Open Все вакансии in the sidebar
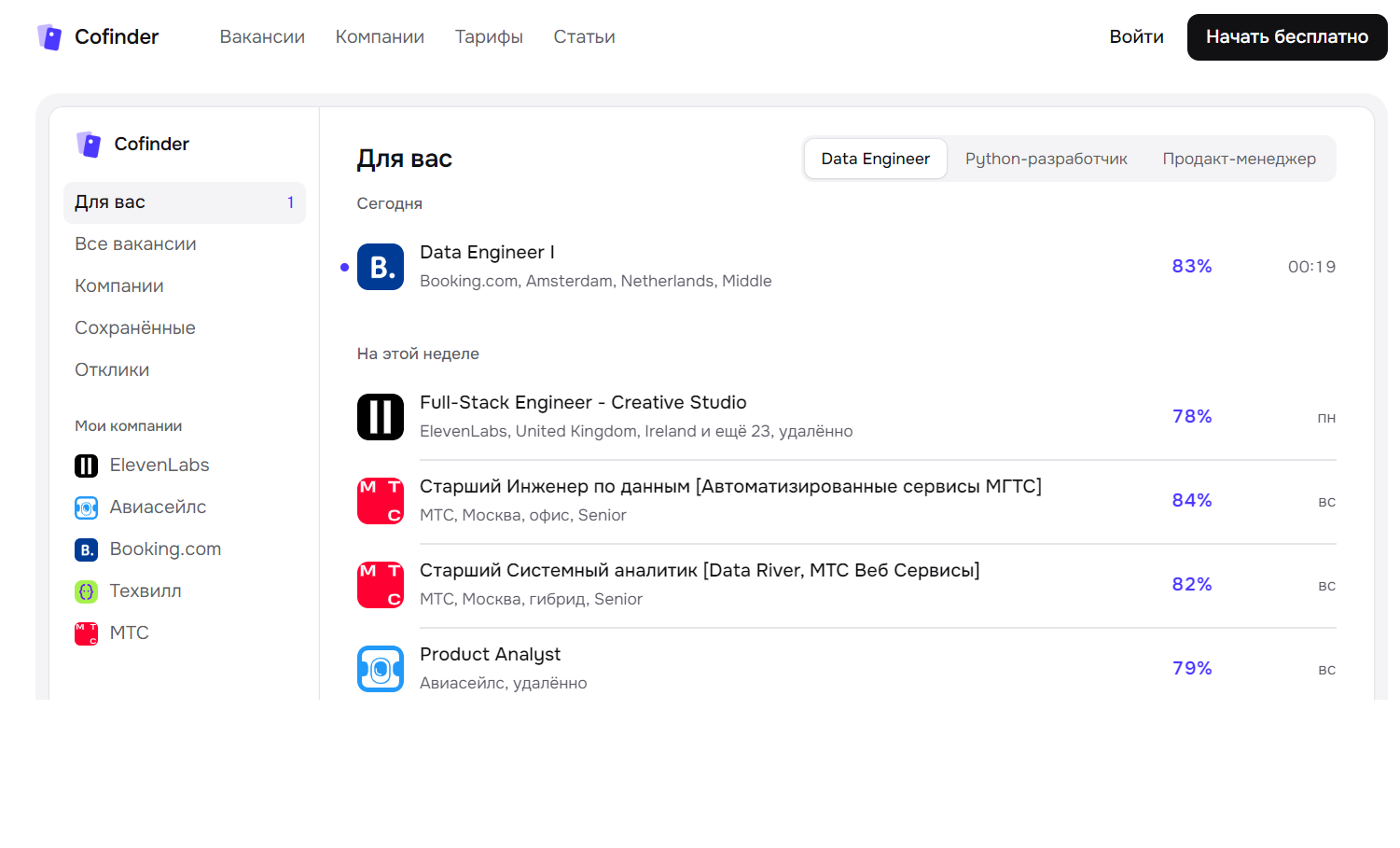The height and width of the screenshot is (848, 1400). pyautogui.click(x=135, y=243)
